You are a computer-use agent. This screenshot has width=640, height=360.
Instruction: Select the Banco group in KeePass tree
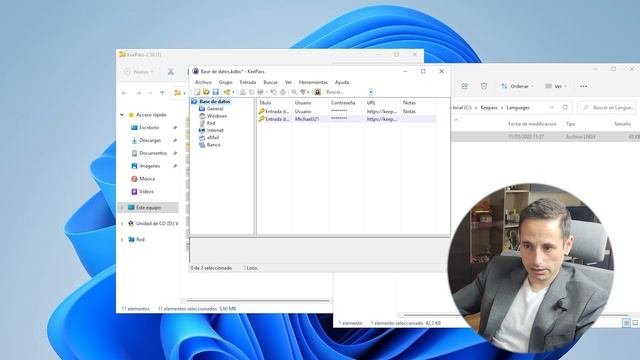[x=213, y=144]
